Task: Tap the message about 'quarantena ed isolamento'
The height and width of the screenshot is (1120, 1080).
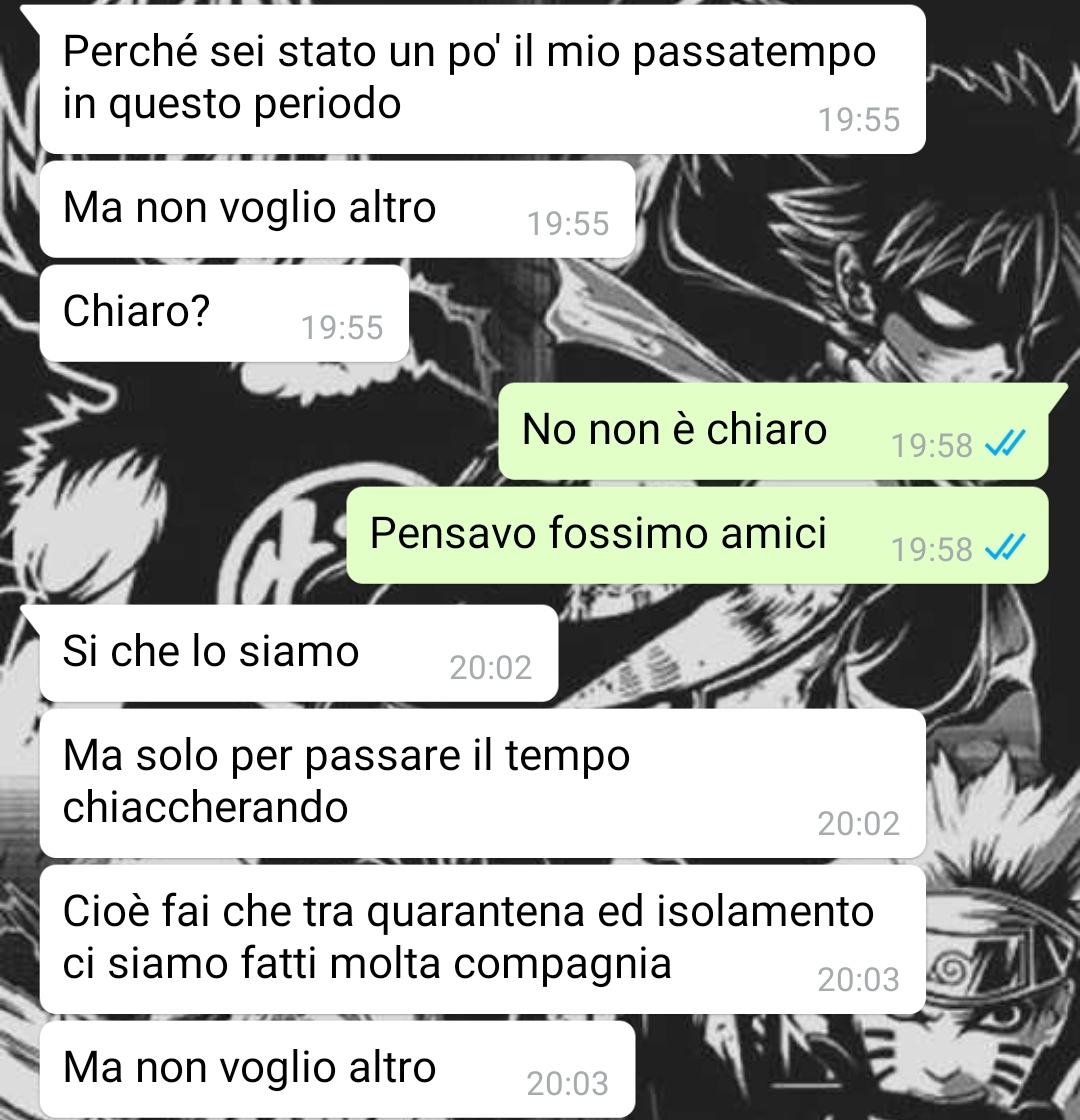Action: click(483, 939)
